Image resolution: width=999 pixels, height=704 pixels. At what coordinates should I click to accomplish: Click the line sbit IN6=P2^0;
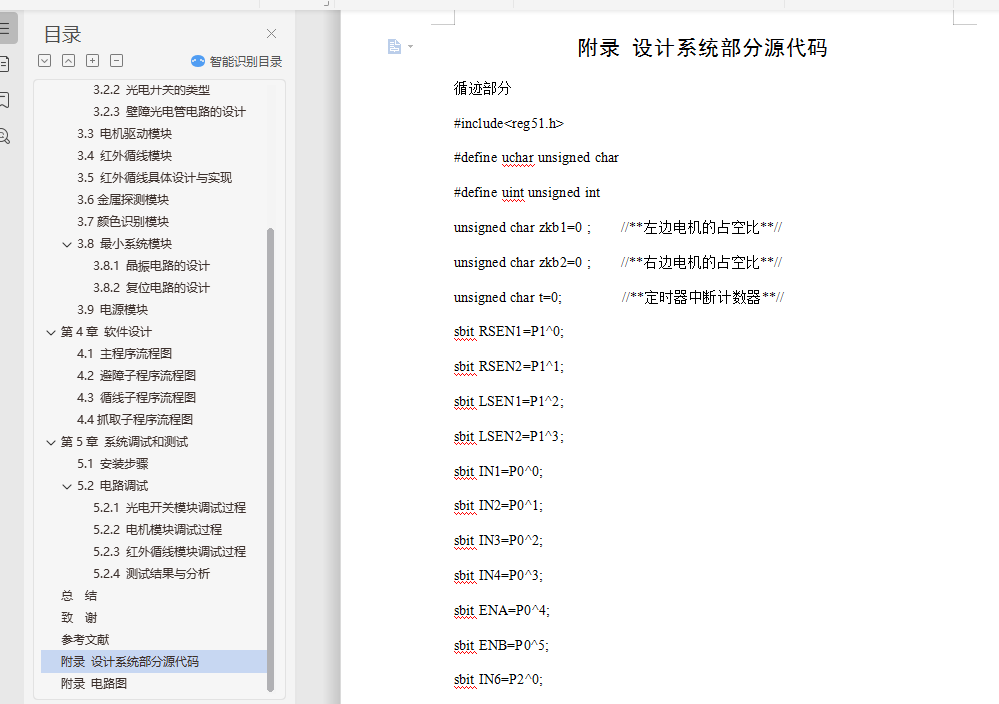click(x=498, y=680)
